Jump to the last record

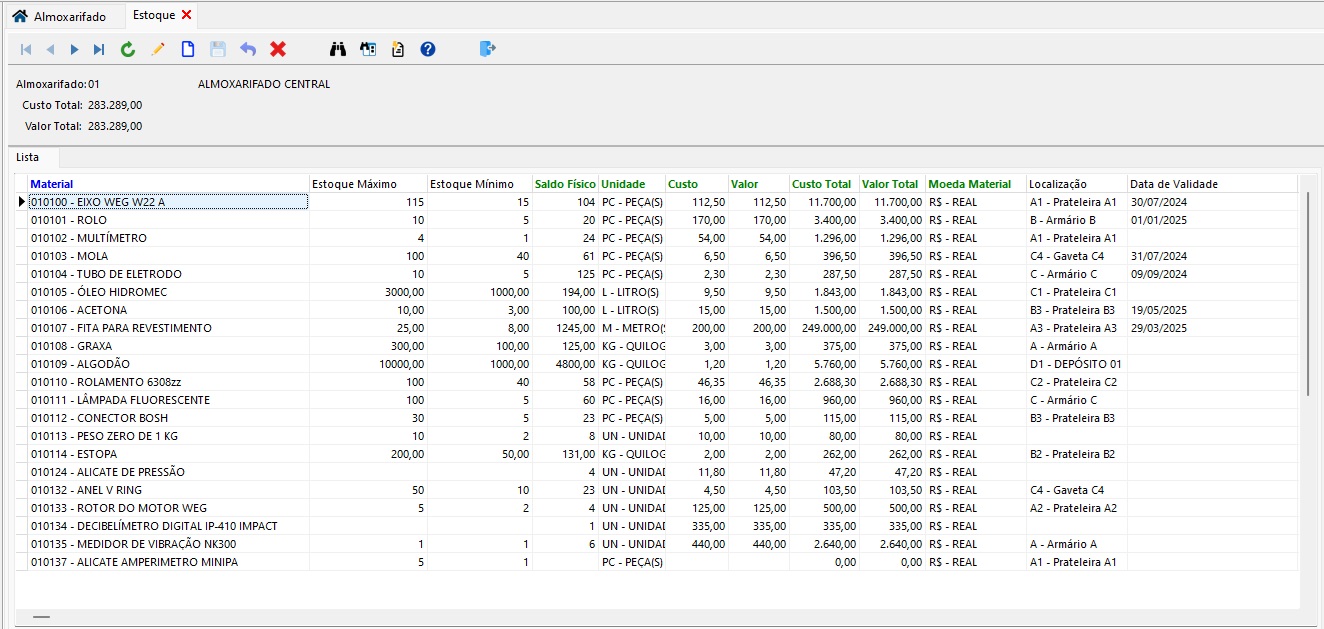coord(99,49)
